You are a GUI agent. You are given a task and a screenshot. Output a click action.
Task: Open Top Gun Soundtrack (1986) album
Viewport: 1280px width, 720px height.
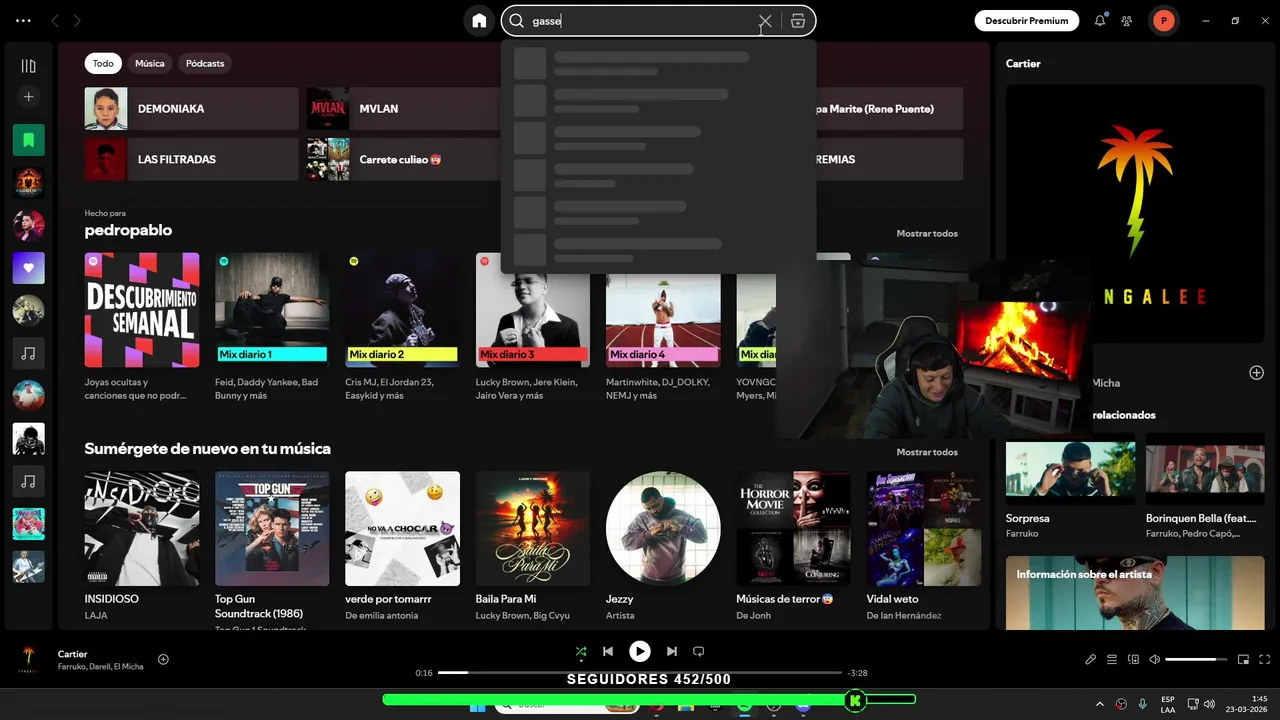point(272,528)
